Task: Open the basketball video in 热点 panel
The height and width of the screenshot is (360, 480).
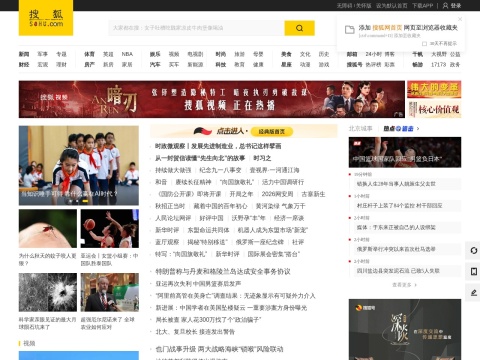Action: (x=405, y=152)
